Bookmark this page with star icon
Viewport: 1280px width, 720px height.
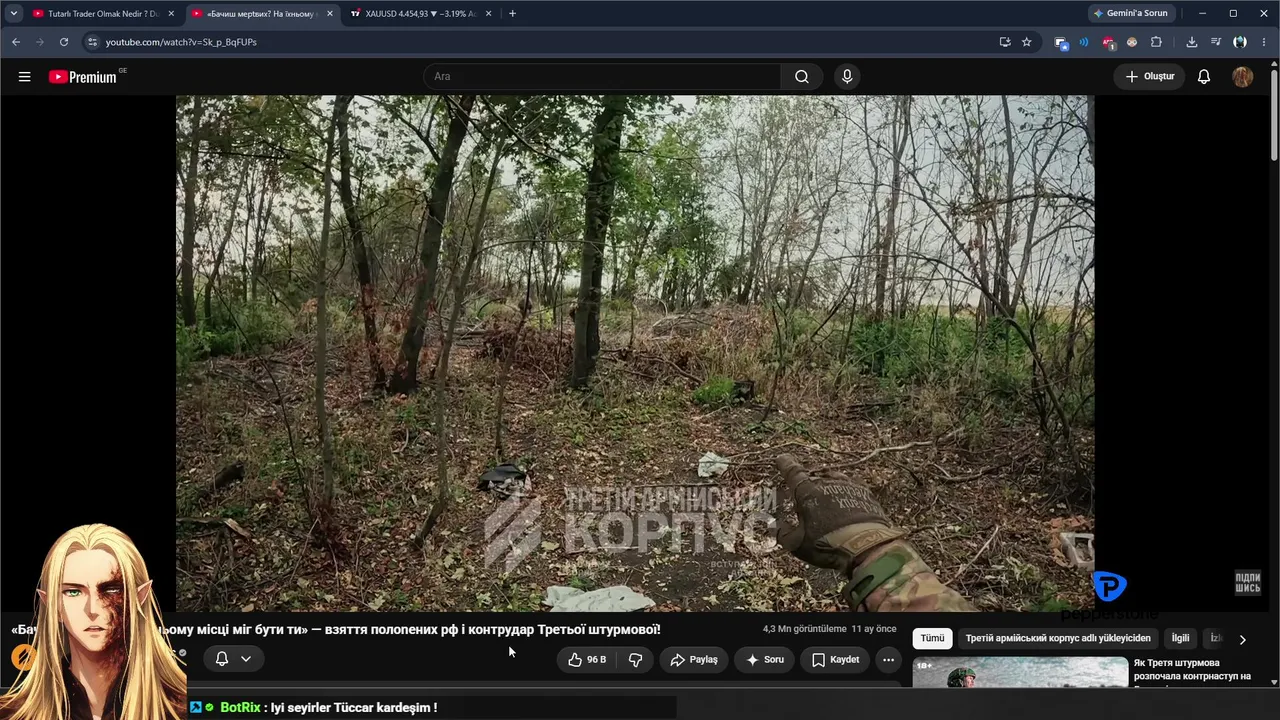[x=1026, y=42]
